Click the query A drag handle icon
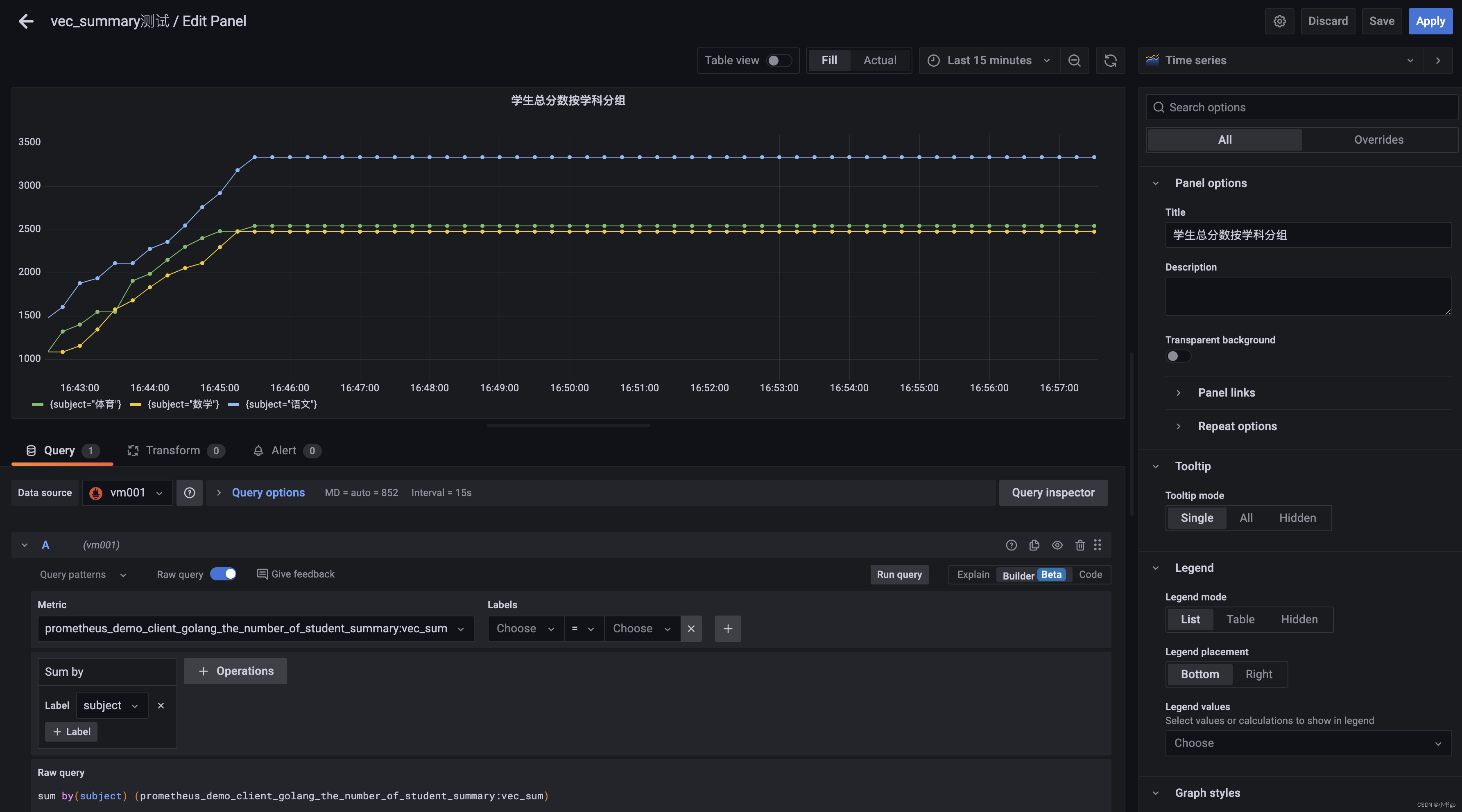Image resolution: width=1462 pixels, height=812 pixels. (x=1098, y=545)
